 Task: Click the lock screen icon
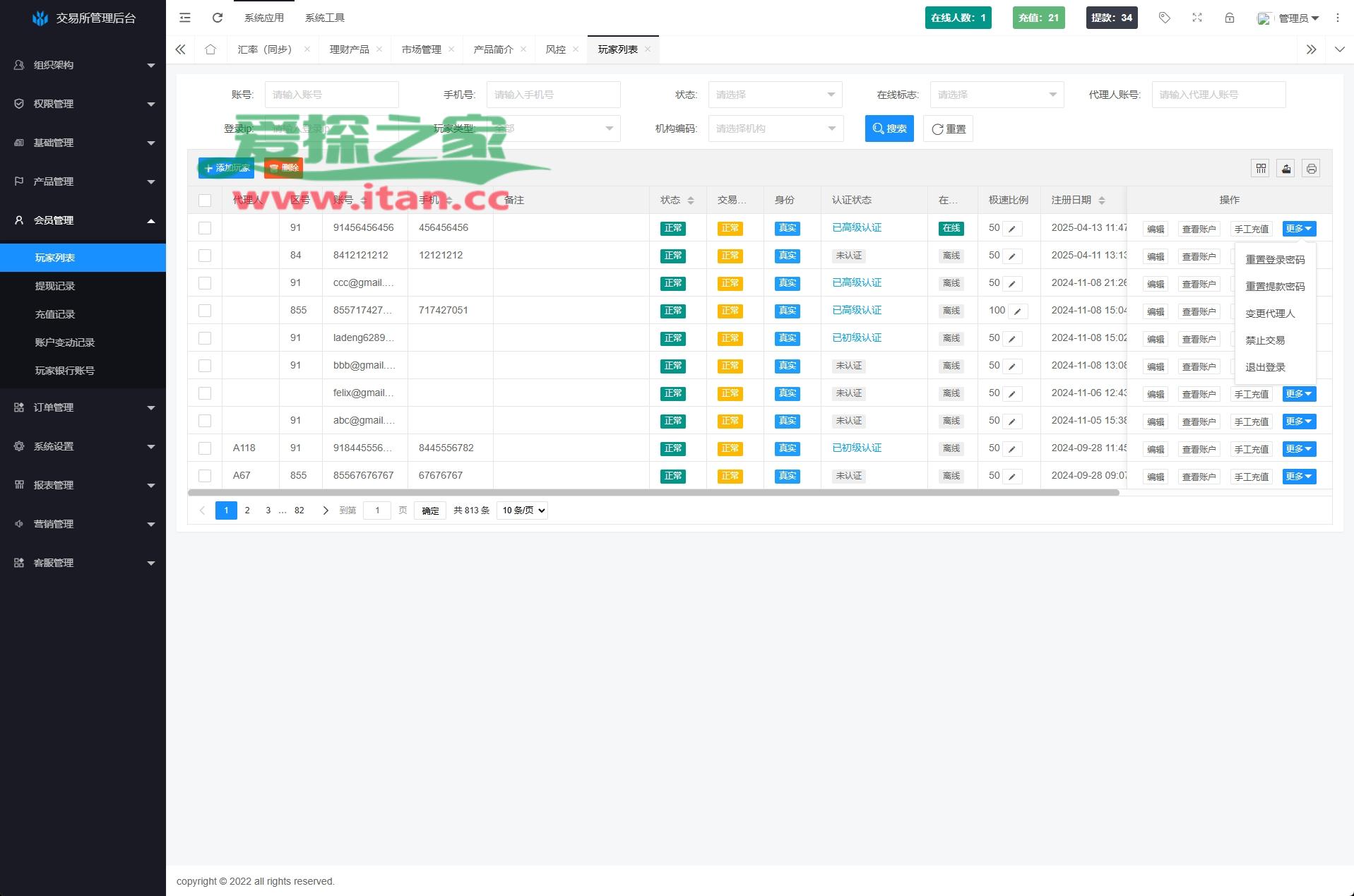click(x=1230, y=18)
